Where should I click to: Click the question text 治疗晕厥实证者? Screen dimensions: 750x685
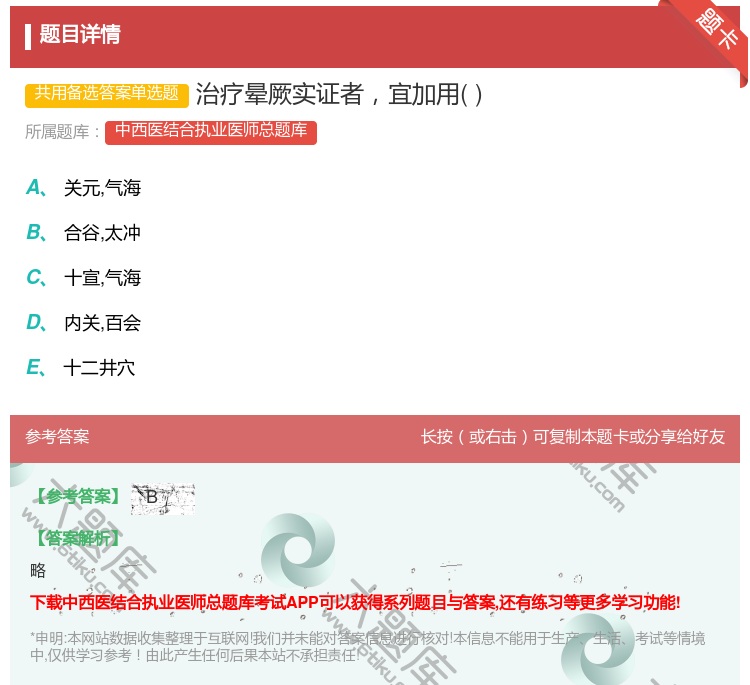pyautogui.click(x=340, y=94)
